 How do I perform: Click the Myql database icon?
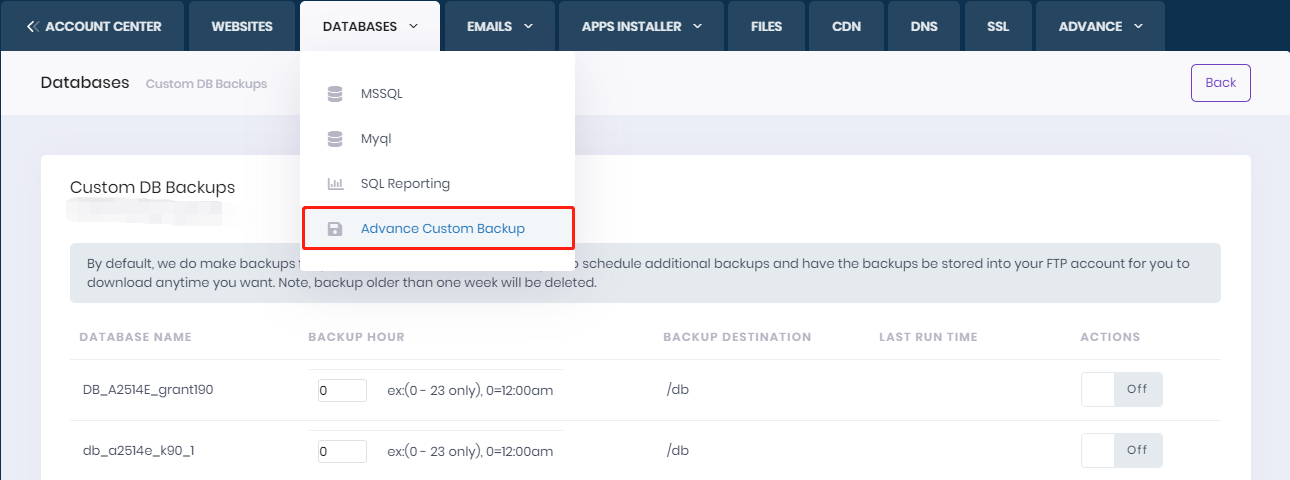pos(335,139)
